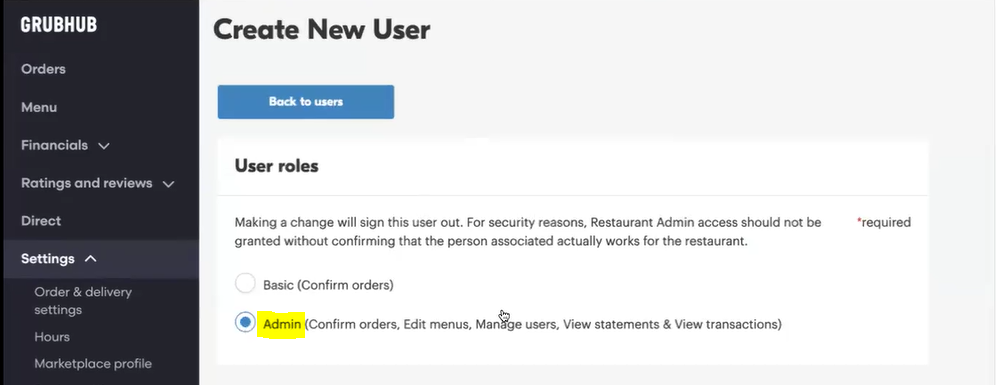Click the Create New User heading
Screen dimensions: 996x385
321,29
